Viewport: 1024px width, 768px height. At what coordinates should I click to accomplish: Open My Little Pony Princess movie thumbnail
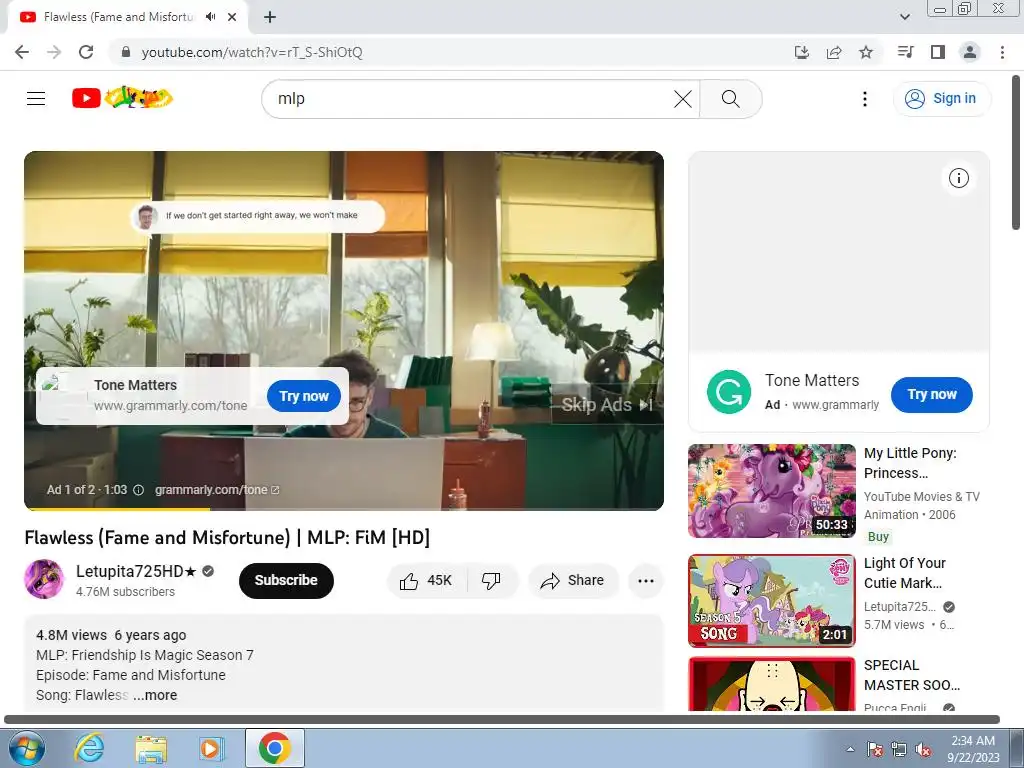point(771,491)
